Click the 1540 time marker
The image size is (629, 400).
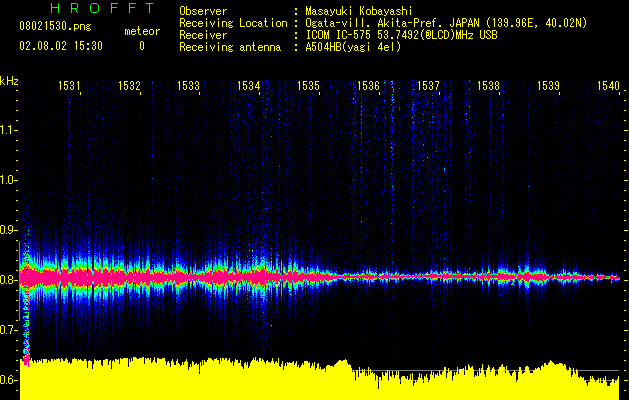pos(608,85)
